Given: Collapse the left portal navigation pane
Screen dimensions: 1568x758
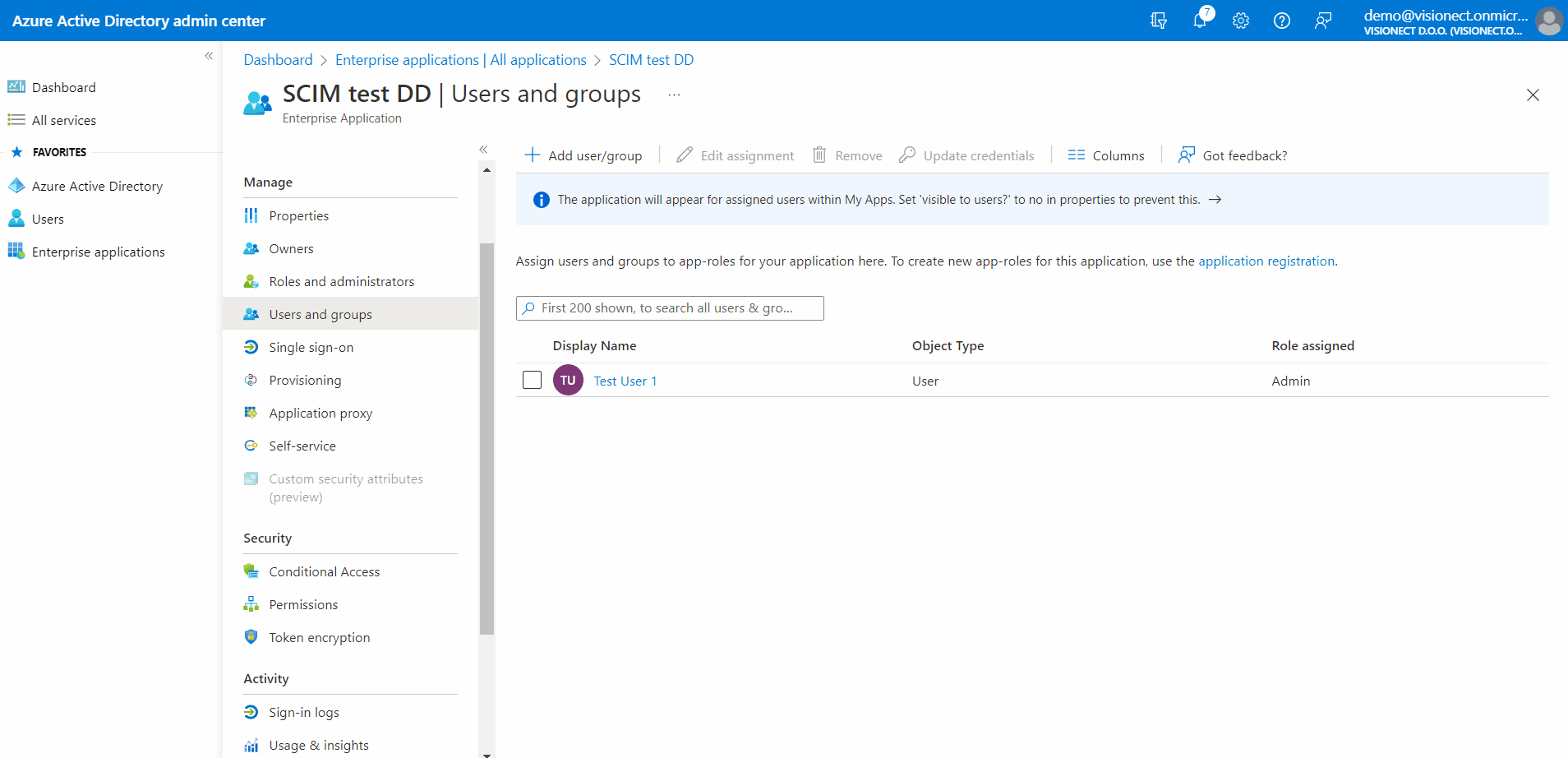Looking at the screenshot, I should point(209,56).
